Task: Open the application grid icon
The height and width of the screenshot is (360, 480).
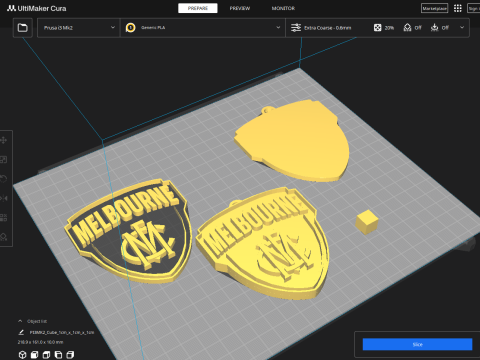Action: [458, 8]
